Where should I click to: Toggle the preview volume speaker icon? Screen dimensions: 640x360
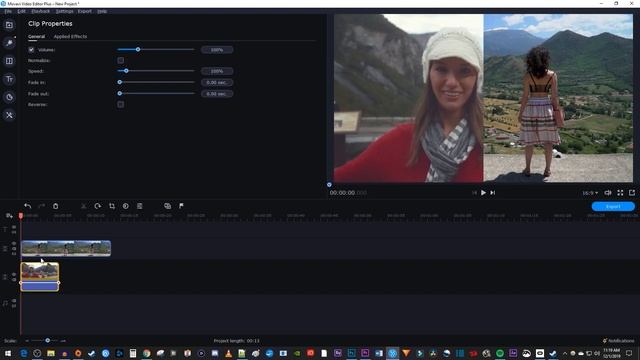click(x=608, y=193)
